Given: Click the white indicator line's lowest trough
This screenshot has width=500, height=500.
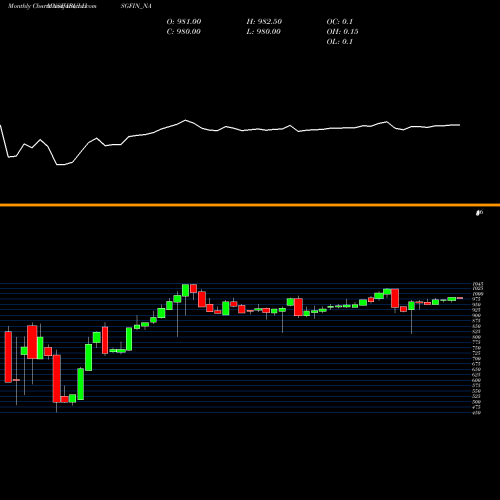Looking at the screenshot, I should pos(61,164).
